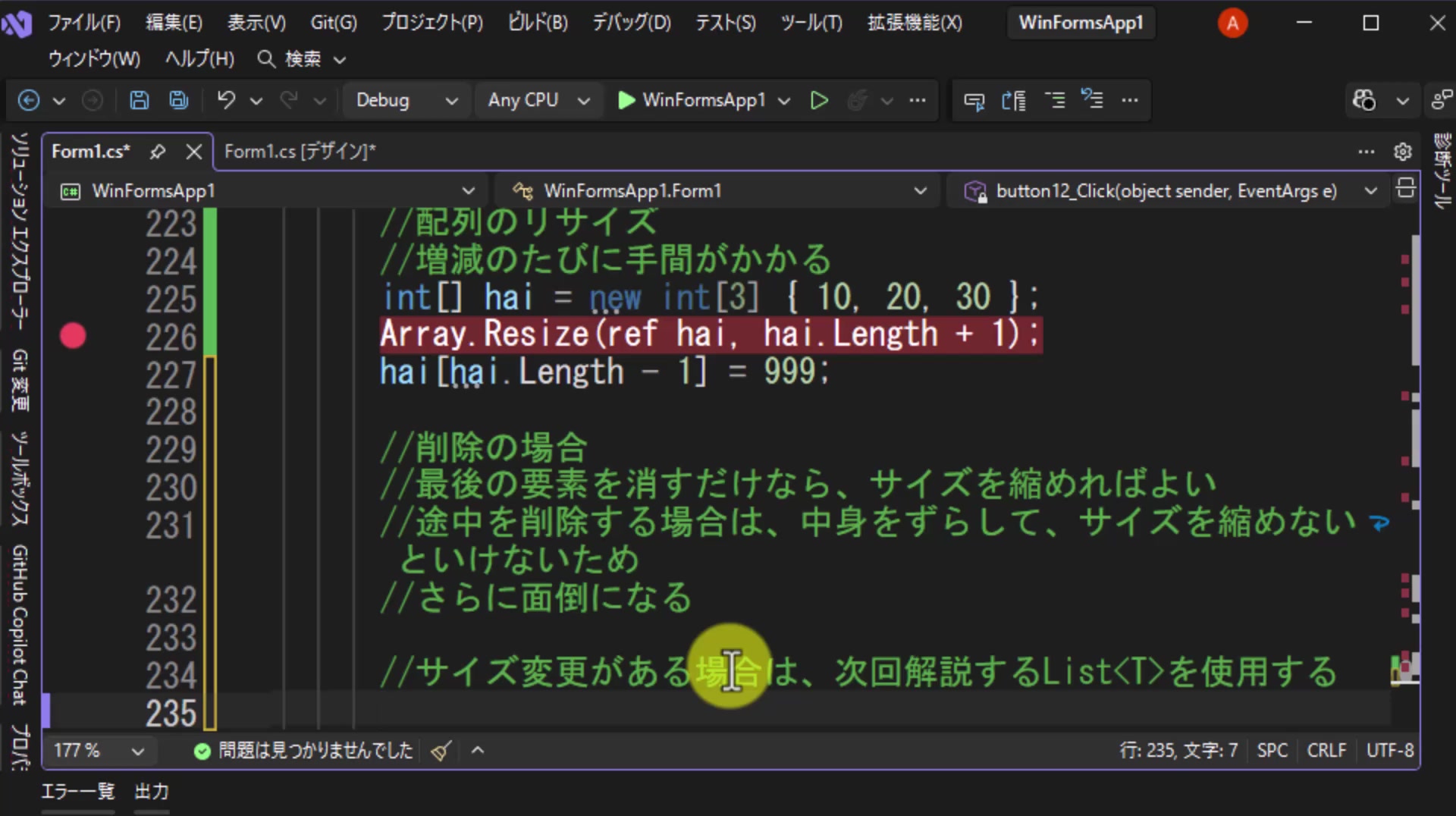The height and width of the screenshot is (816, 1456).
Task: Click the search magnifier icon
Action: point(266,59)
